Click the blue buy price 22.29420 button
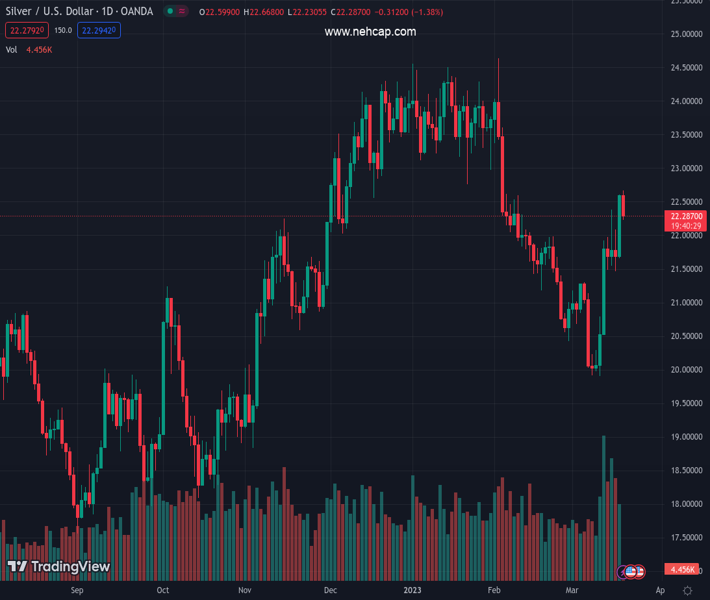 (x=99, y=30)
